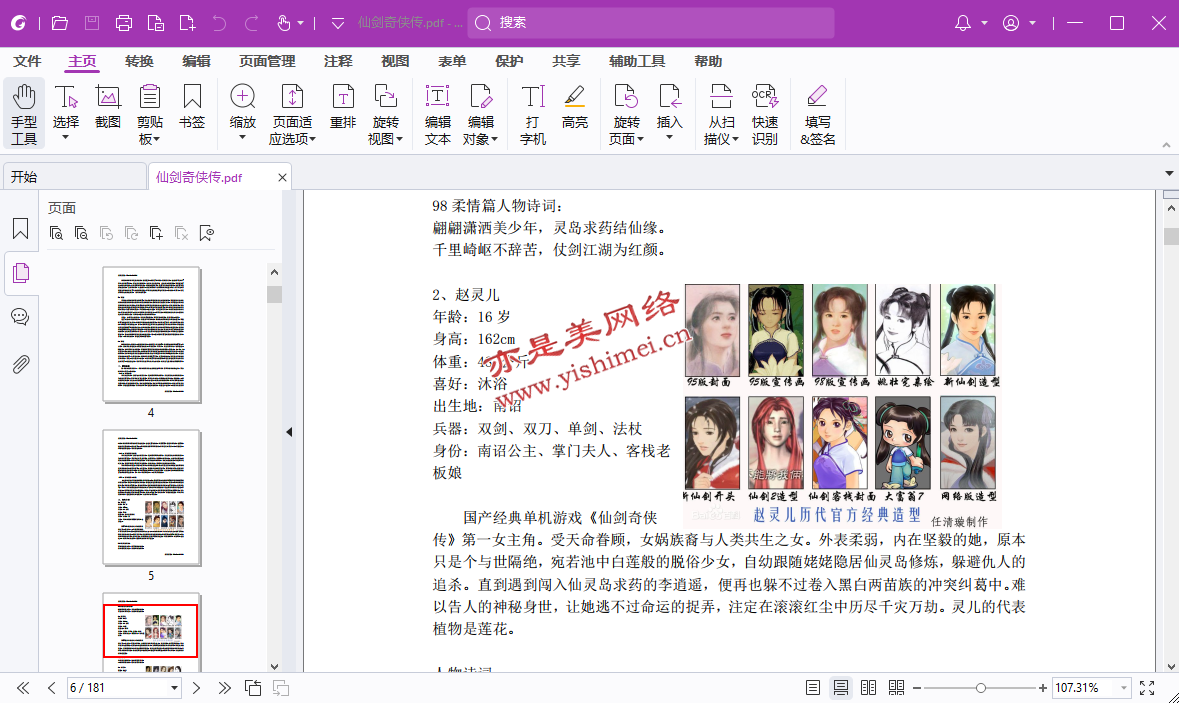Click the zoom out minus button
1179x703 pixels.
tap(917, 688)
